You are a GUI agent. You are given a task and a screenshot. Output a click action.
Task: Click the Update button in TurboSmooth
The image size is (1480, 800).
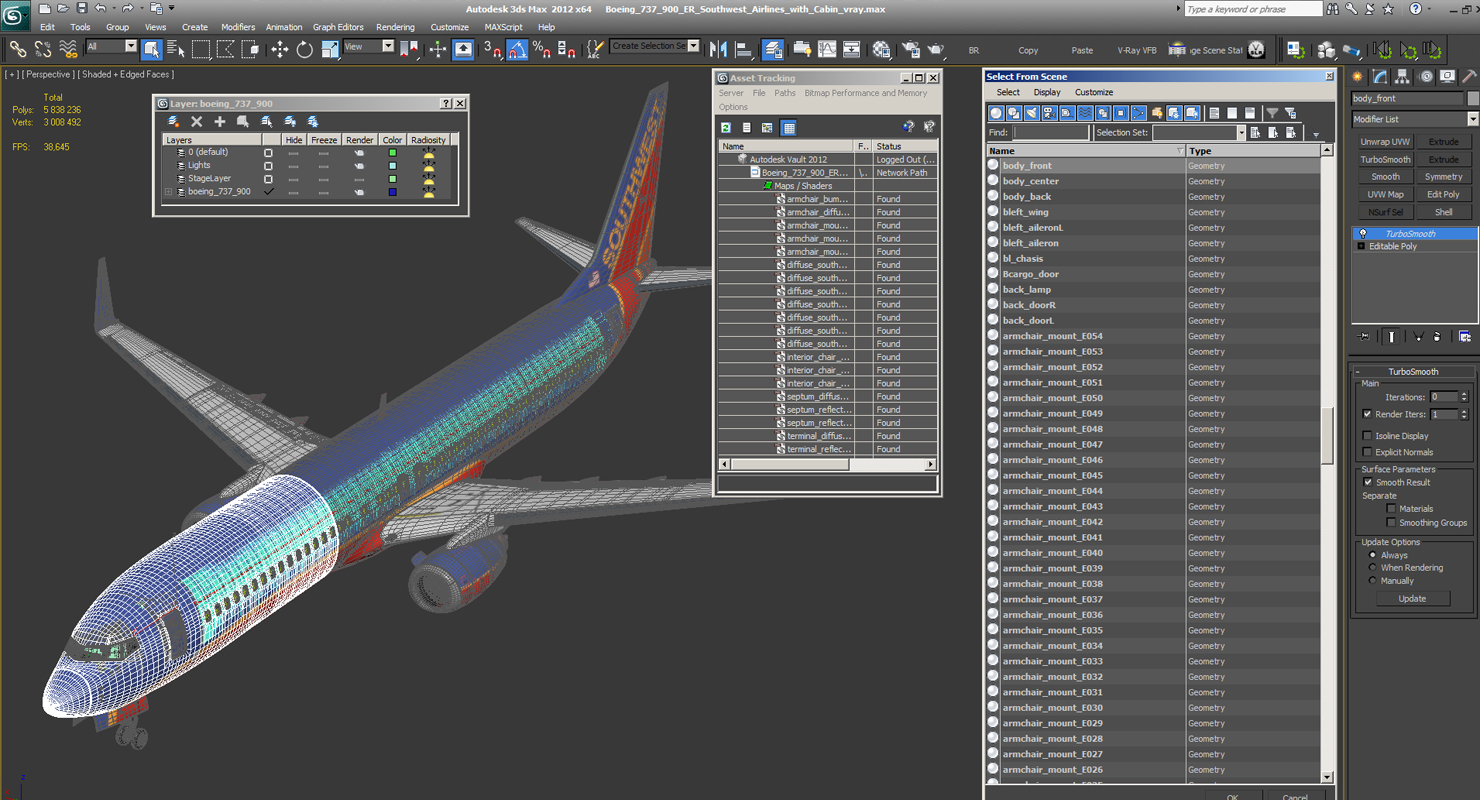1412,599
